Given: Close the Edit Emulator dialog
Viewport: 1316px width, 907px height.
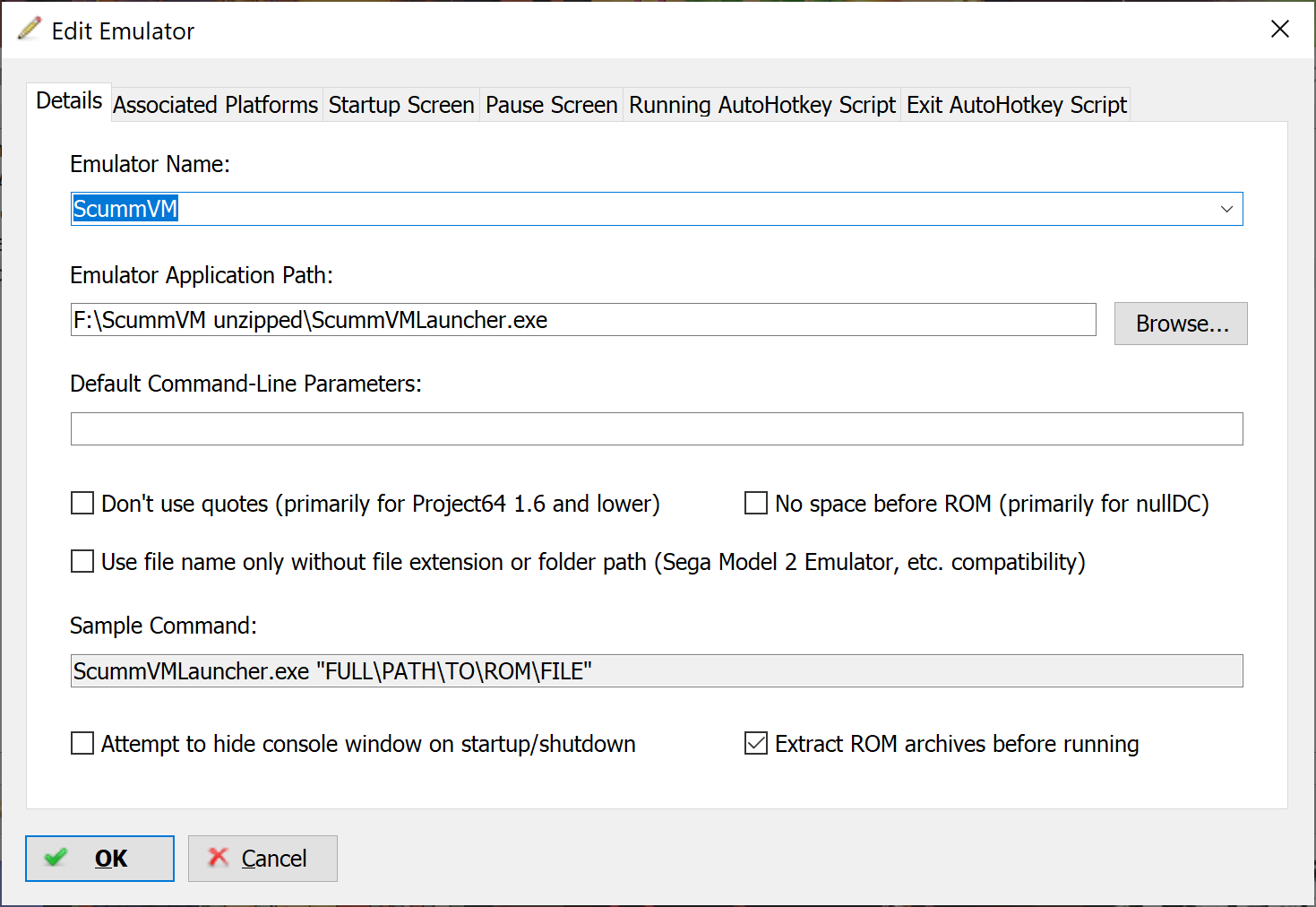Looking at the screenshot, I should pos(1280,30).
